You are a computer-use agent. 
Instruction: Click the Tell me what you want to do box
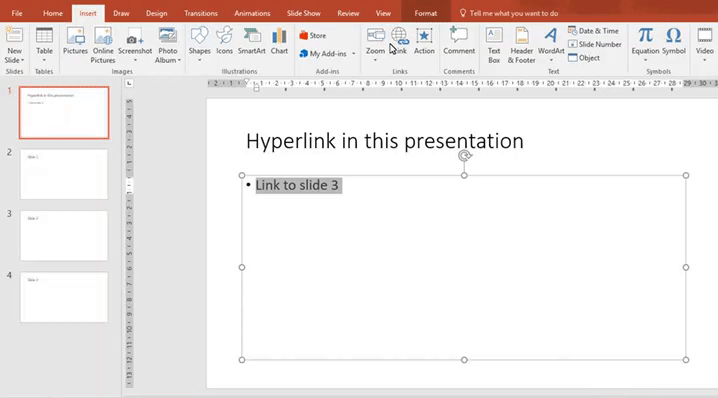509,13
